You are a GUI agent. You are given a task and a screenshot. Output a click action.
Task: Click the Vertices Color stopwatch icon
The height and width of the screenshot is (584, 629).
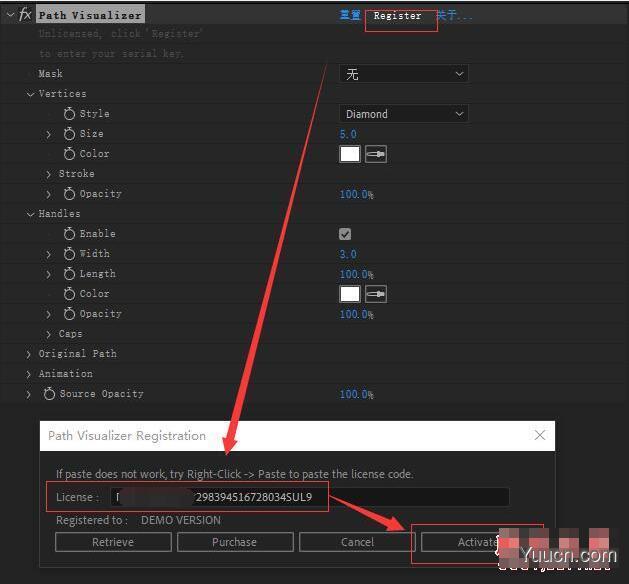click(x=69, y=154)
